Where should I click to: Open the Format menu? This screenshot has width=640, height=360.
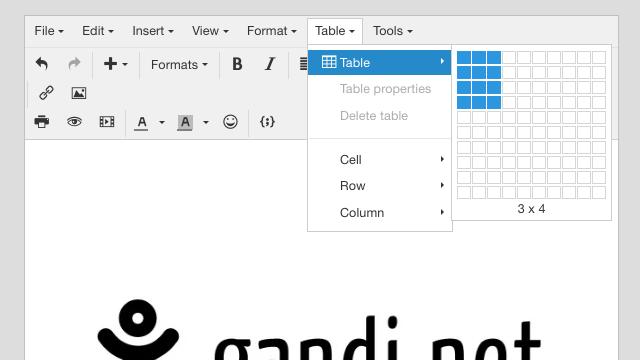(271, 31)
